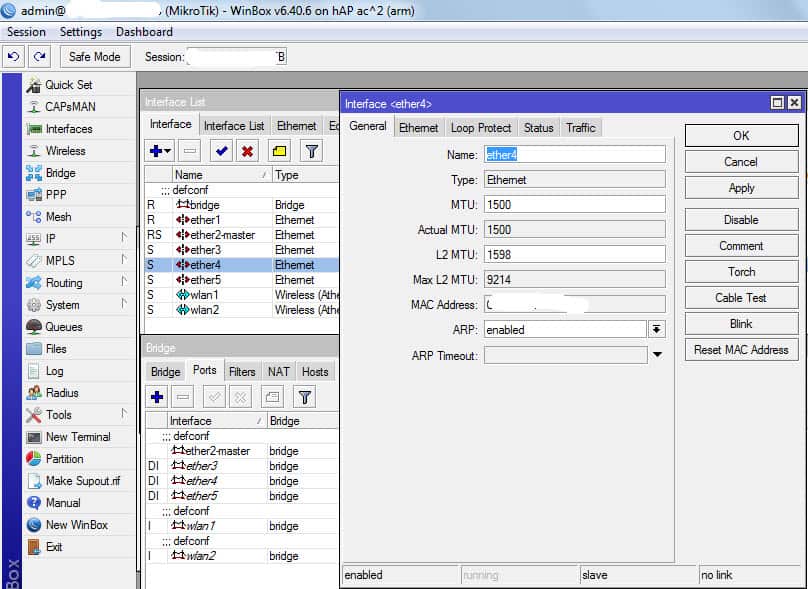The image size is (808, 589).
Task: Expand the IP submenu
Action: coord(124,238)
